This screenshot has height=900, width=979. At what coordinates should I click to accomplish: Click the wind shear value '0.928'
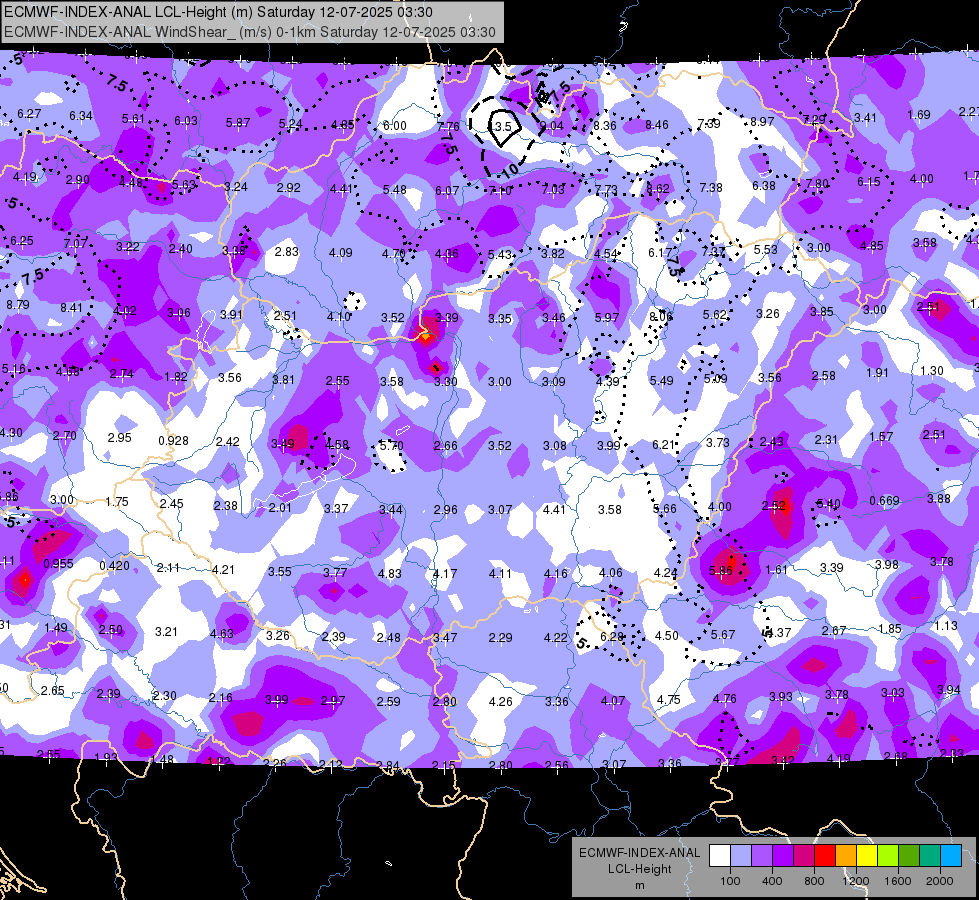[173, 440]
